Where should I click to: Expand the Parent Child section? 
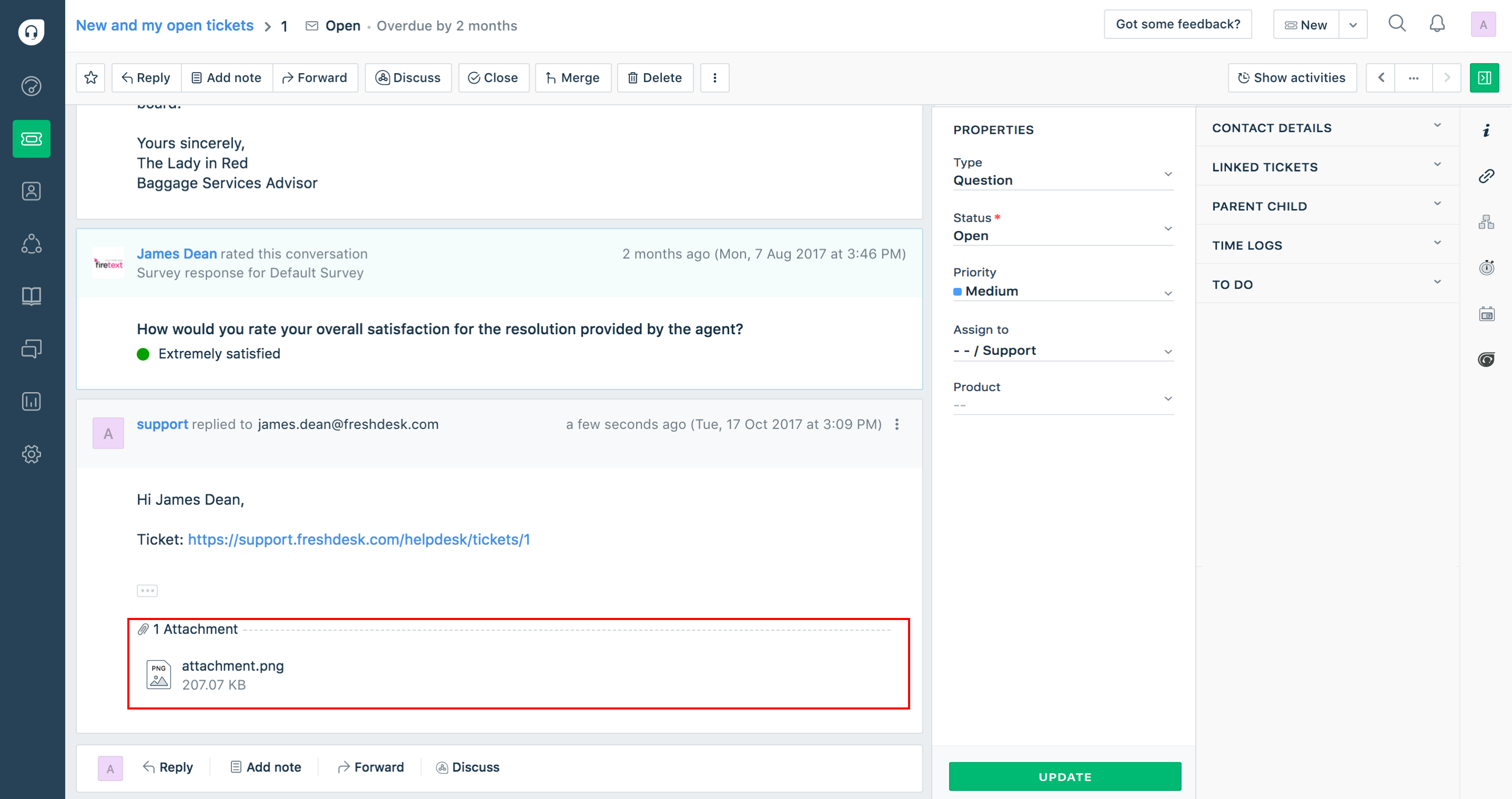tap(1328, 206)
